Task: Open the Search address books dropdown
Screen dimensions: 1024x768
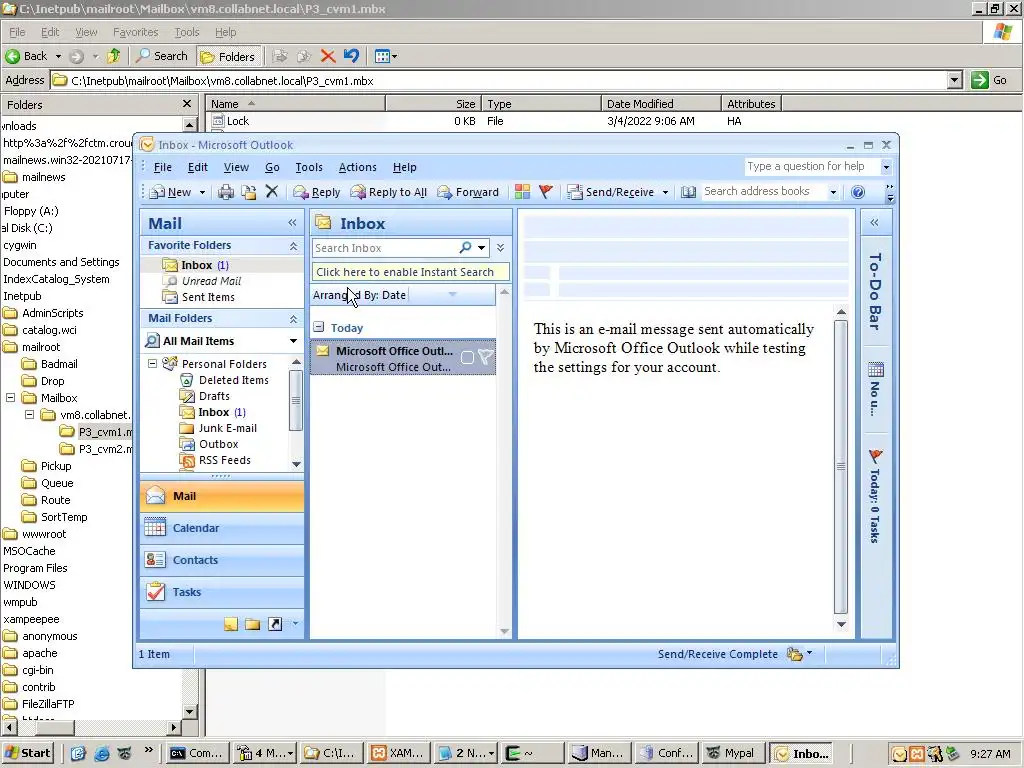Action: [833, 192]
